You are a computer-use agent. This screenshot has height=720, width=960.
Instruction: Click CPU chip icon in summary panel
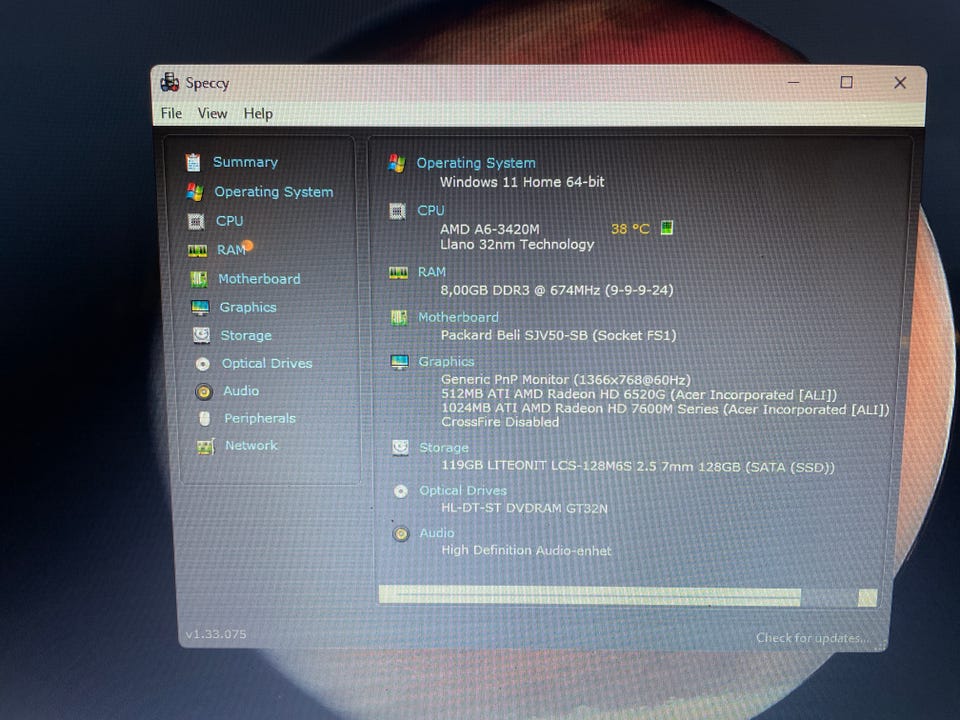point(397,212)
